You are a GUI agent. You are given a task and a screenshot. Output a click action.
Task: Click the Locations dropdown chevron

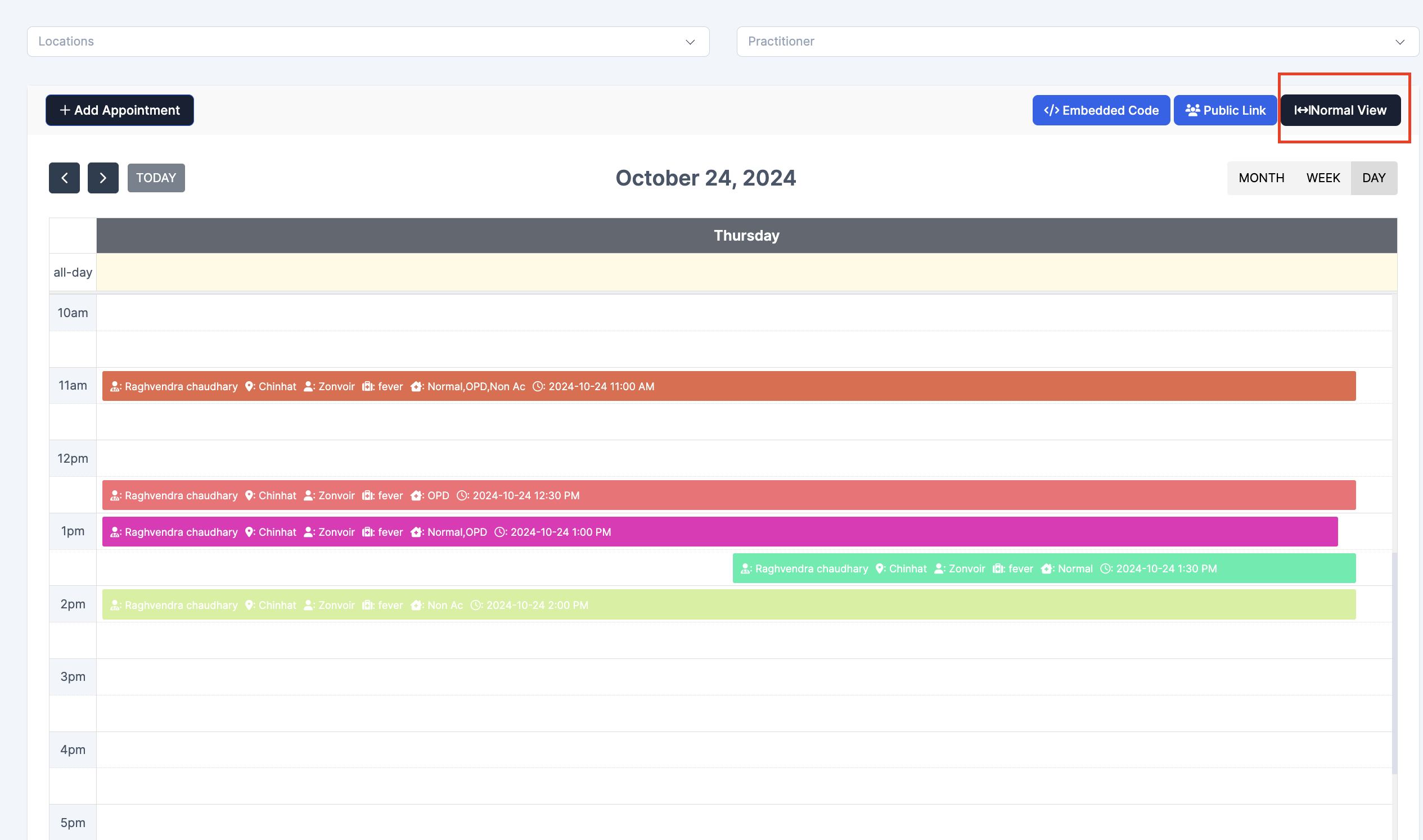coord(690,43)
